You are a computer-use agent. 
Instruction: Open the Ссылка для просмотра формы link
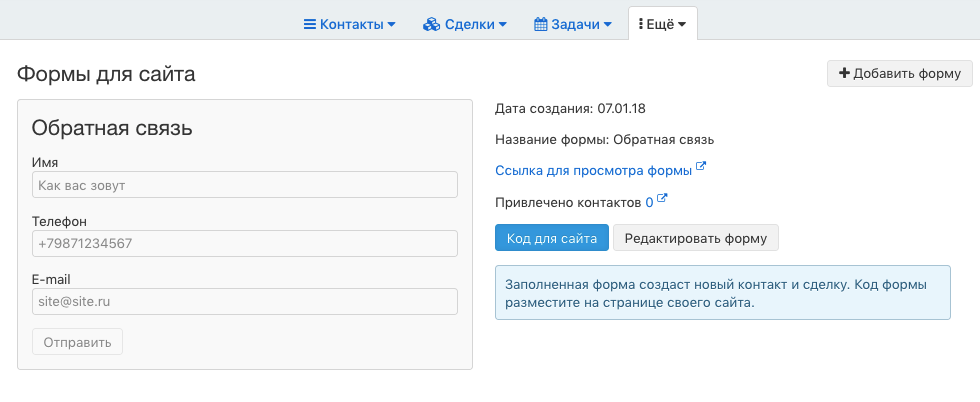click(593, 170)
